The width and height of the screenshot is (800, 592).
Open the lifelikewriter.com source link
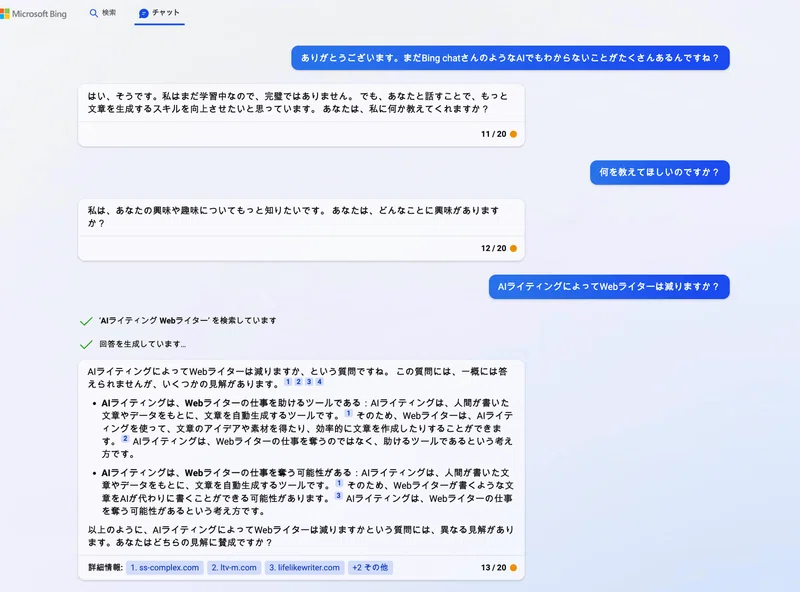(x=304, y=568)
